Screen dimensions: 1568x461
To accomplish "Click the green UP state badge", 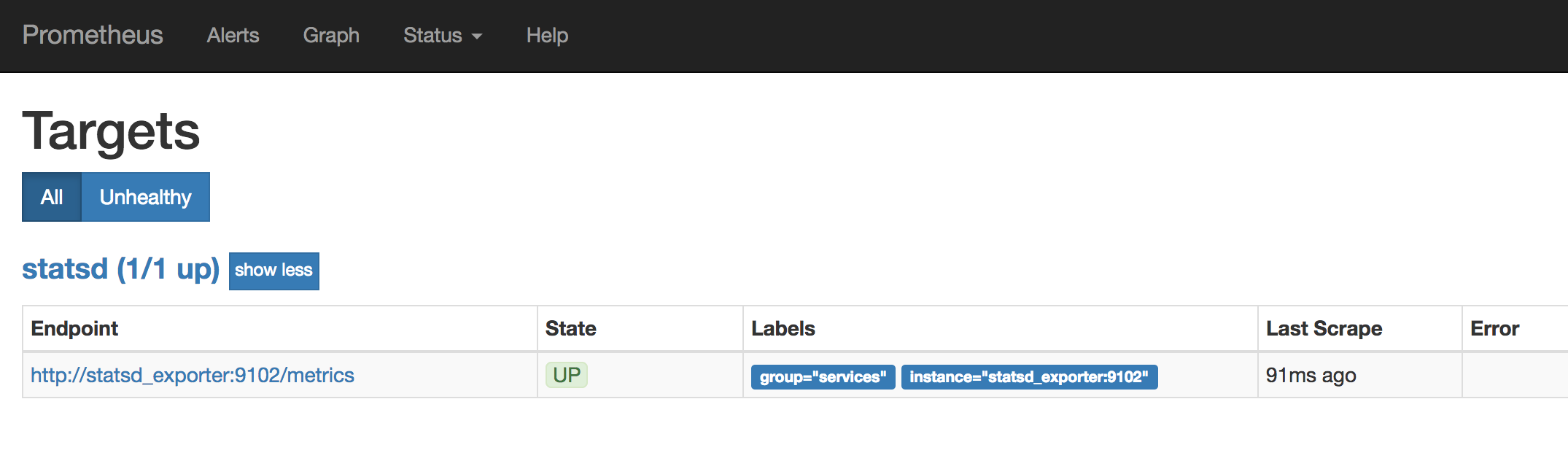I will [567, 375].
